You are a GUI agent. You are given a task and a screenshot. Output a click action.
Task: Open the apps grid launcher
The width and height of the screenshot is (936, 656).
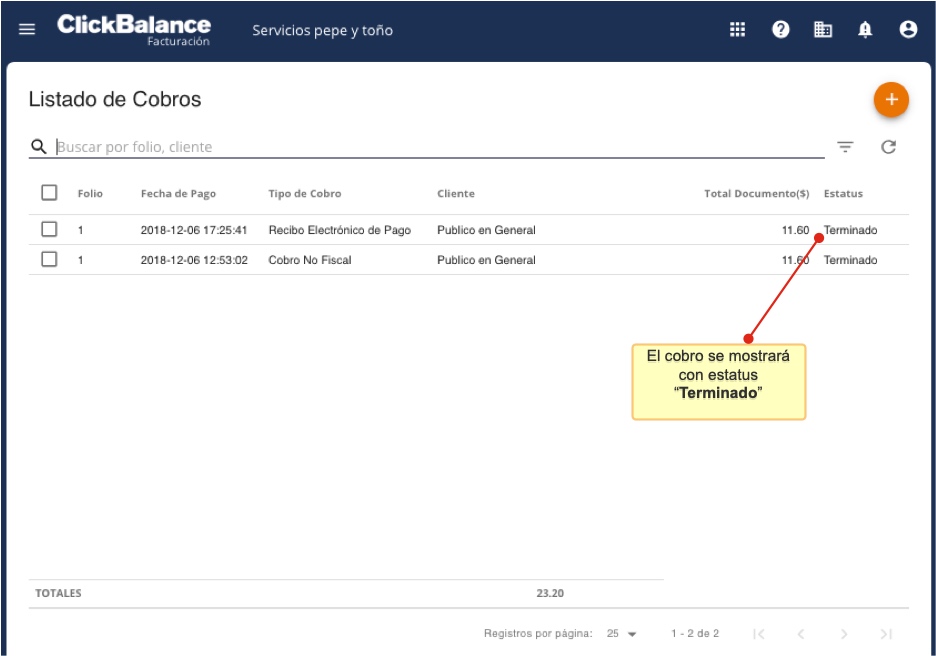pos(737,30)
